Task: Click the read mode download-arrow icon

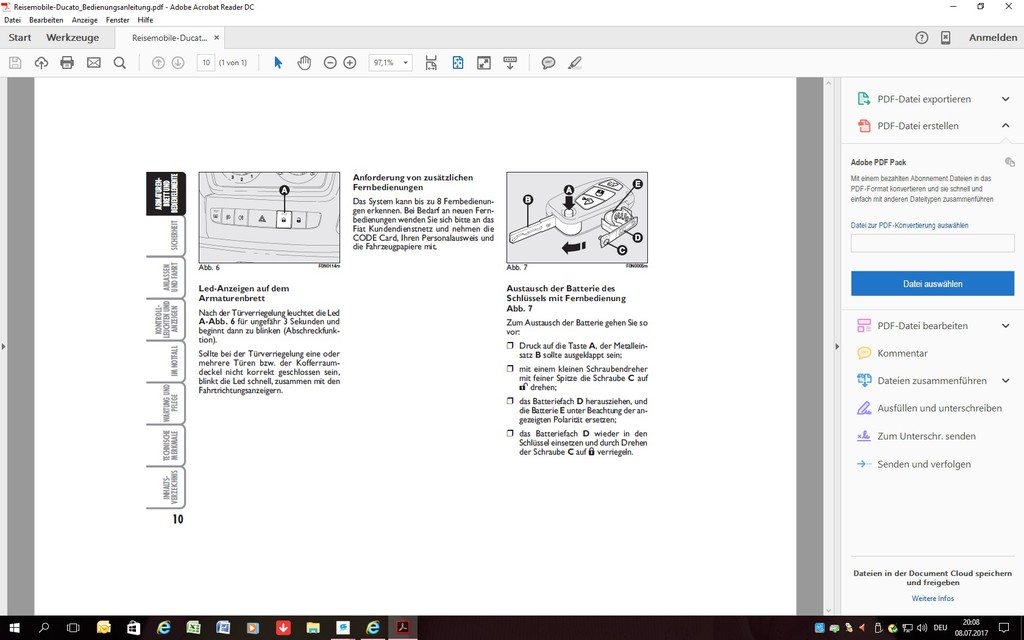Action: (x=510, y=63)
